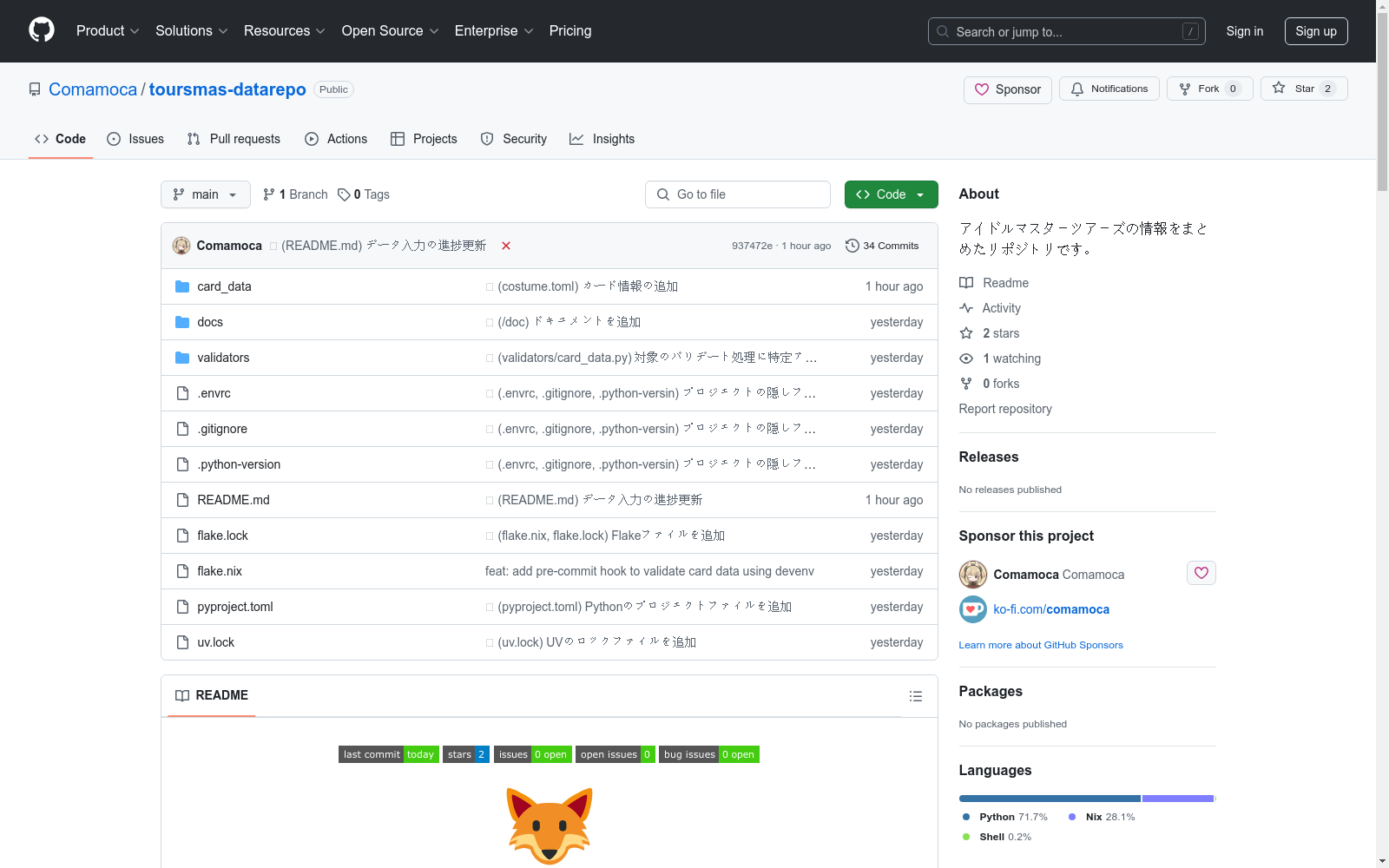
Task: Switch to the Security tab
Action: 514,139
